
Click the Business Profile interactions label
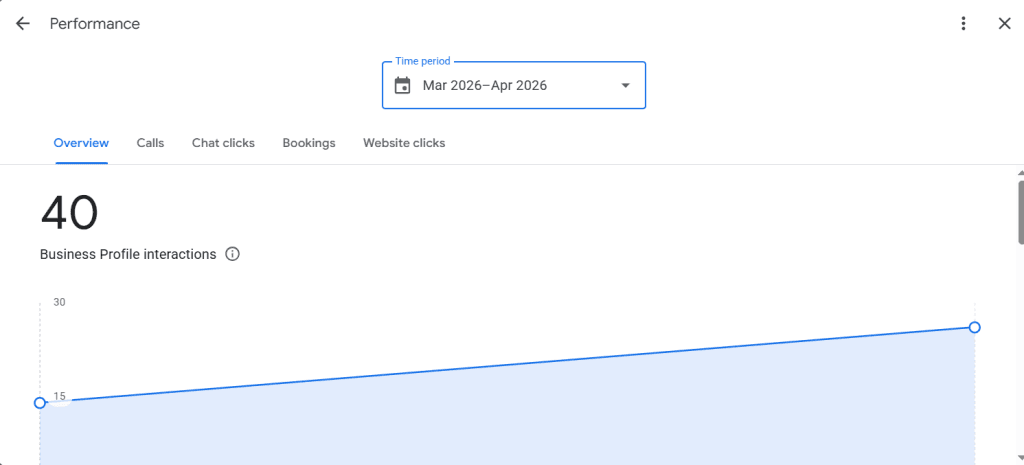pos(128,254)
